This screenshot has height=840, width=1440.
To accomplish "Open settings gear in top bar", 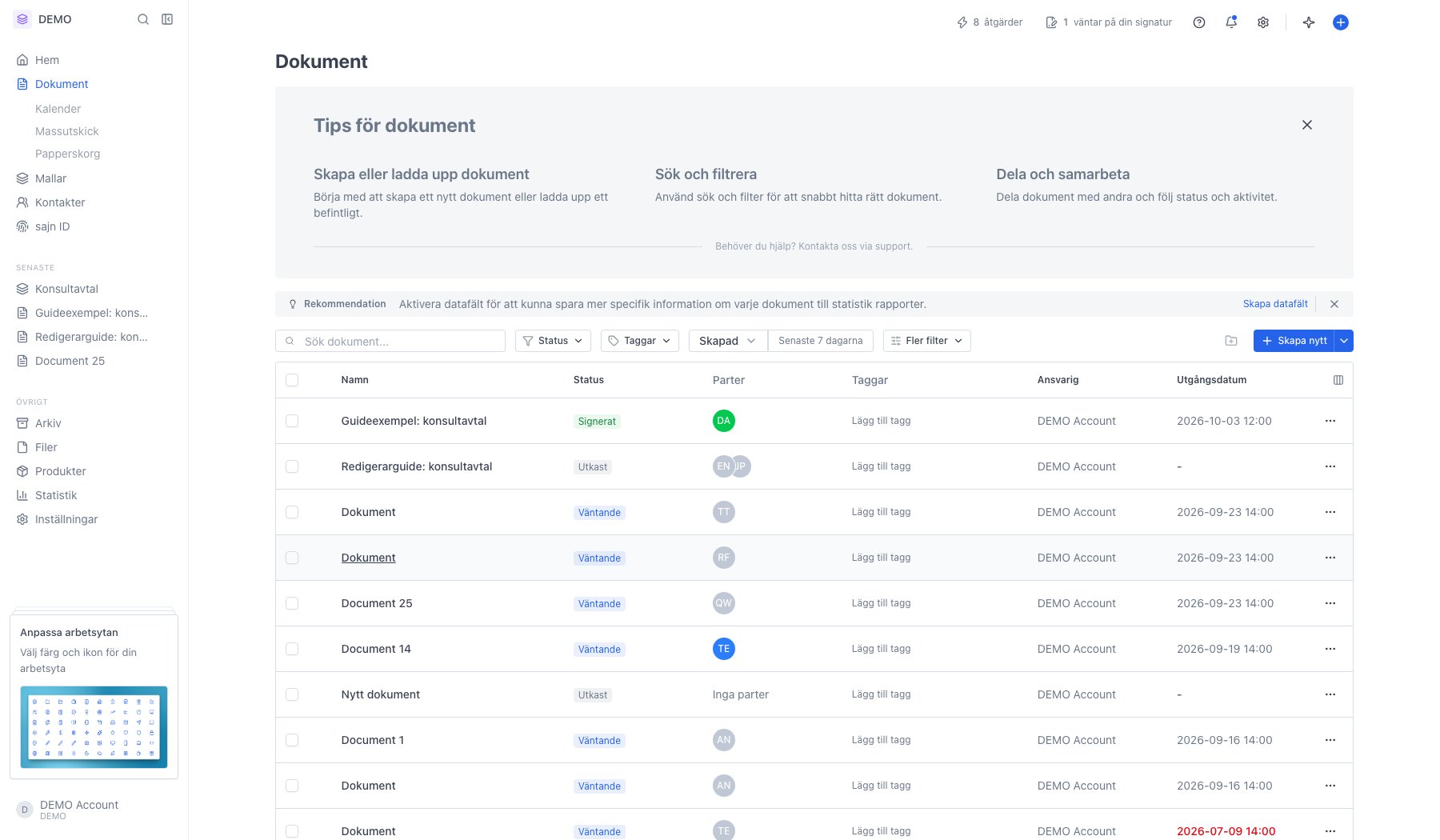I will (x=1263, y=22).
